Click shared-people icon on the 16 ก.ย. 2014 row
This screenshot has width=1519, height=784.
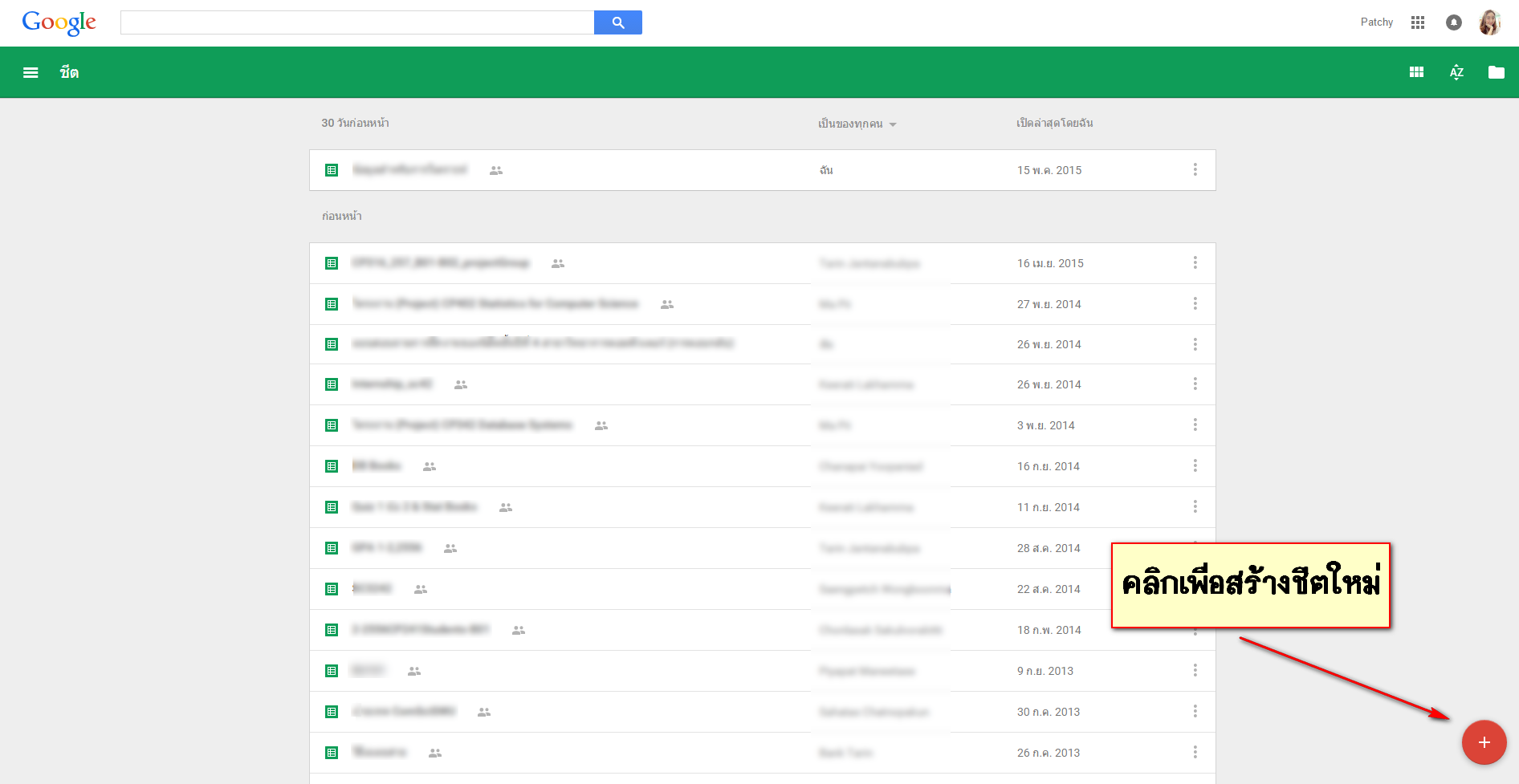[430, 466]
